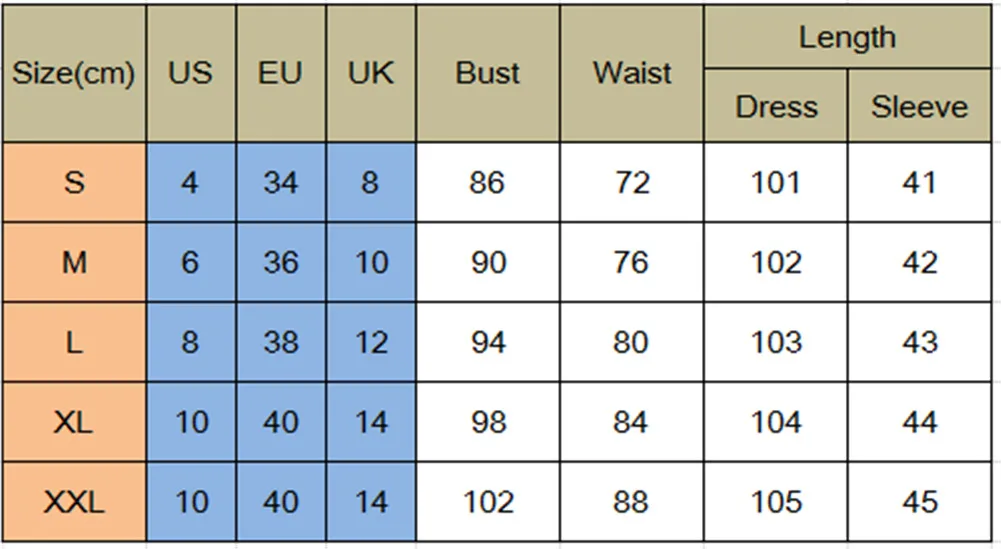Click the orange S size cell

click(x=74, y=182)
